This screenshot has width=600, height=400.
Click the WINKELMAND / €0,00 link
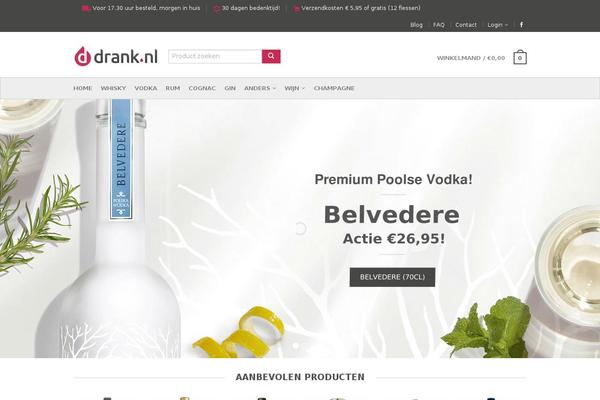pos(471,58)
